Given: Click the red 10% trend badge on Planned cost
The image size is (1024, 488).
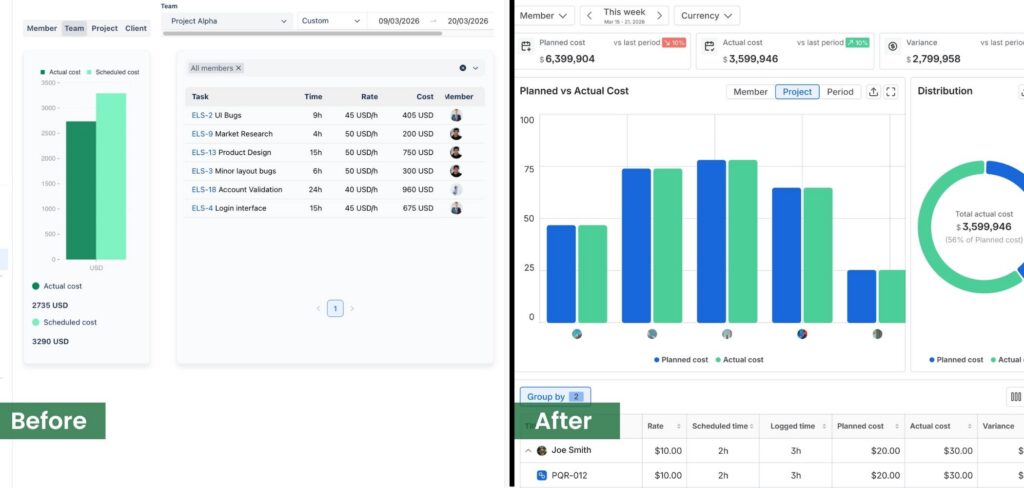Looking at the screenshot, I should point(674,42).
